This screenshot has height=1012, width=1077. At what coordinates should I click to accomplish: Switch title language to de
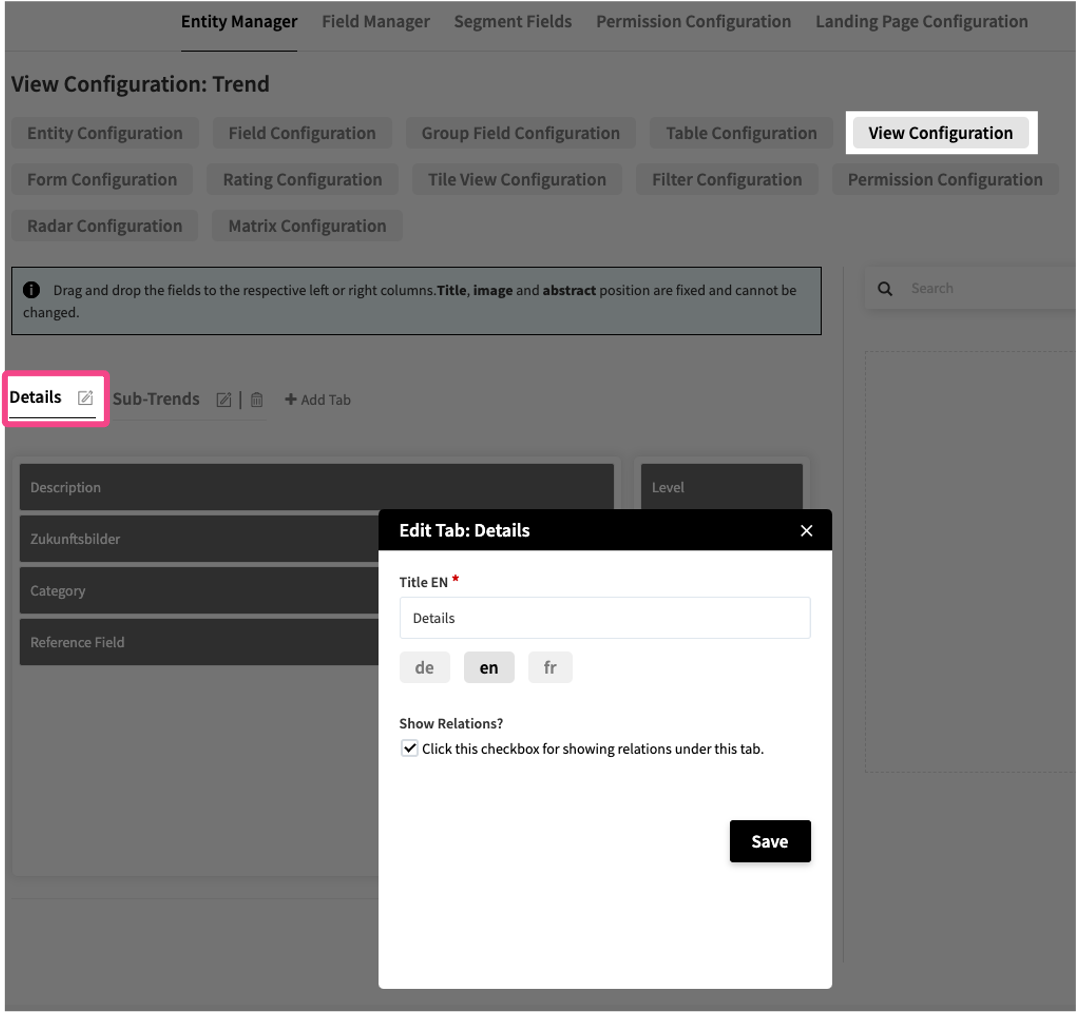[x=424, y=668]
